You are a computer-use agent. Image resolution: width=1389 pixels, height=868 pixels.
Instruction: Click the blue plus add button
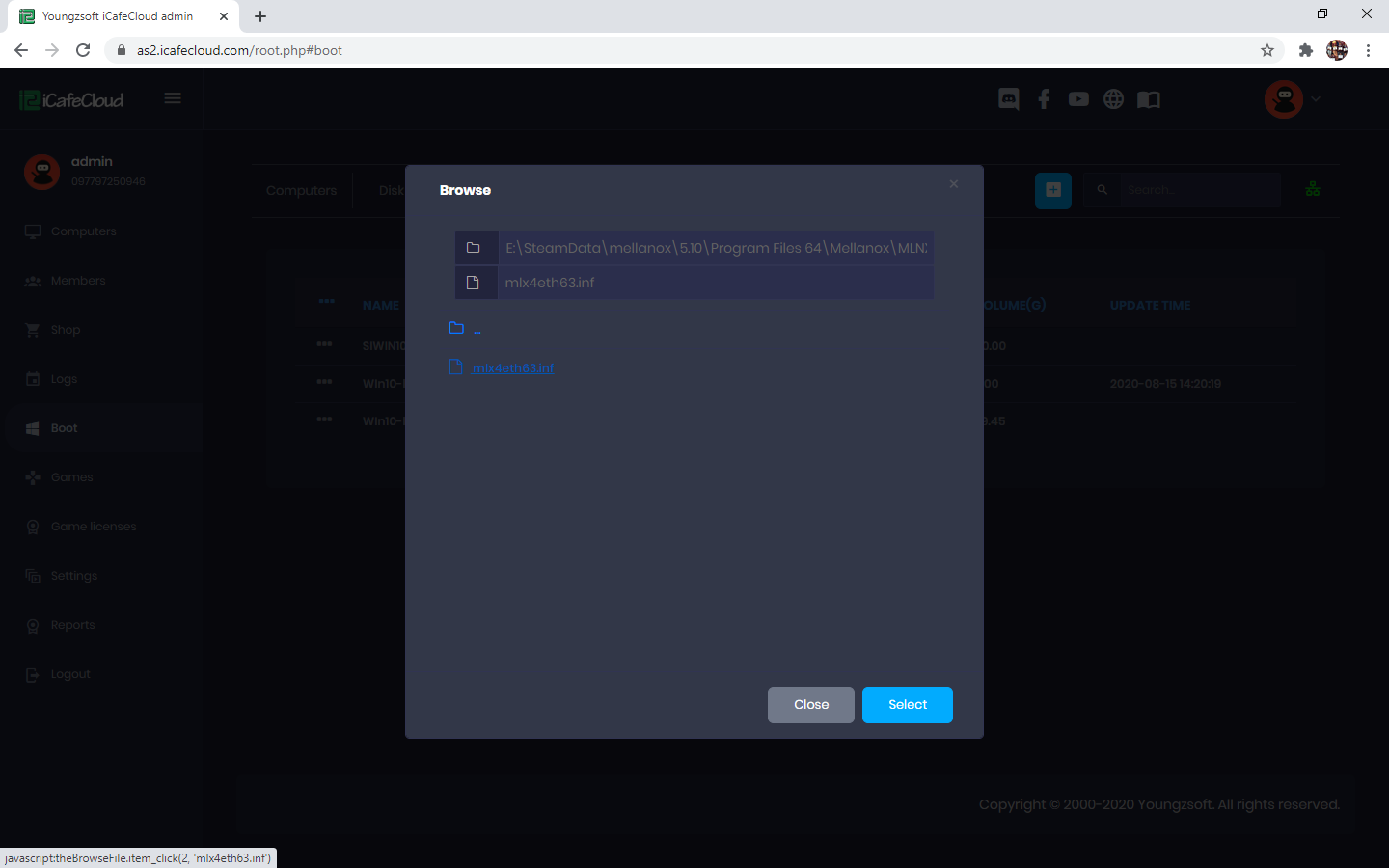[x=1053, y=190]
